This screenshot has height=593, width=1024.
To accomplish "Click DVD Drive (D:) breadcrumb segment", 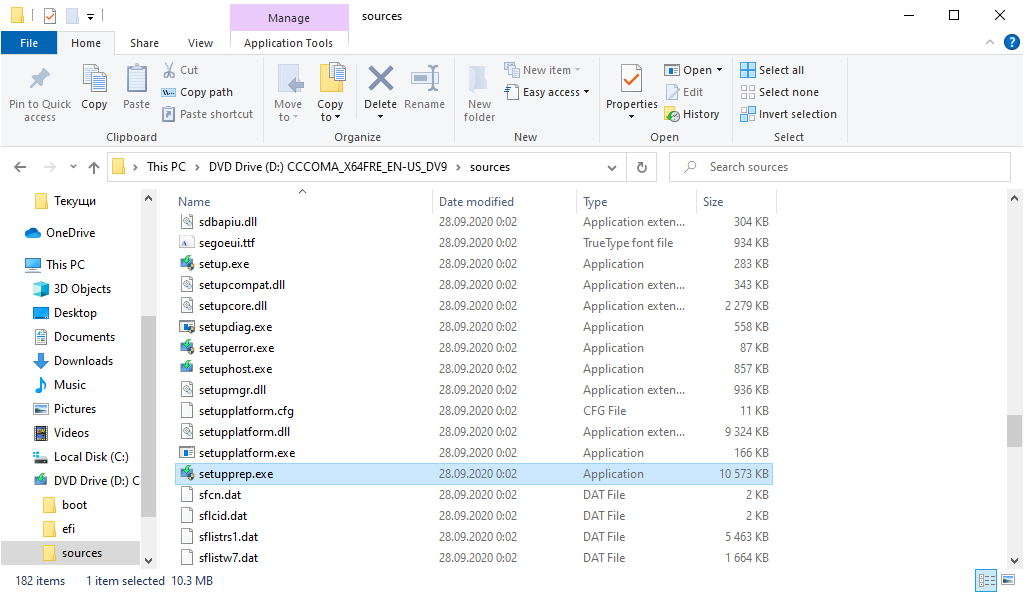I will (328, 167).
